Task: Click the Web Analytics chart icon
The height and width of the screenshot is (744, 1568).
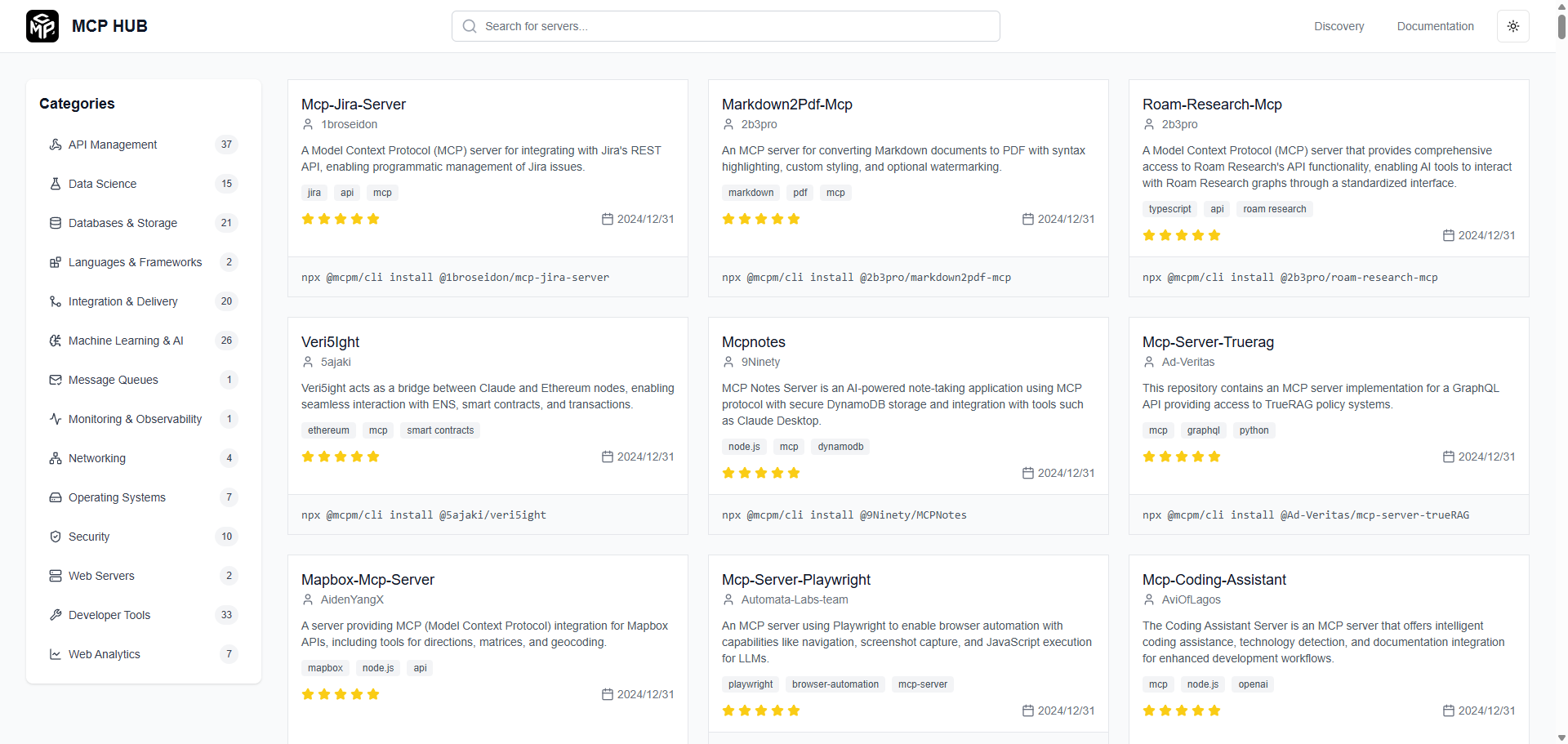Action: click(x=56, y=654)
